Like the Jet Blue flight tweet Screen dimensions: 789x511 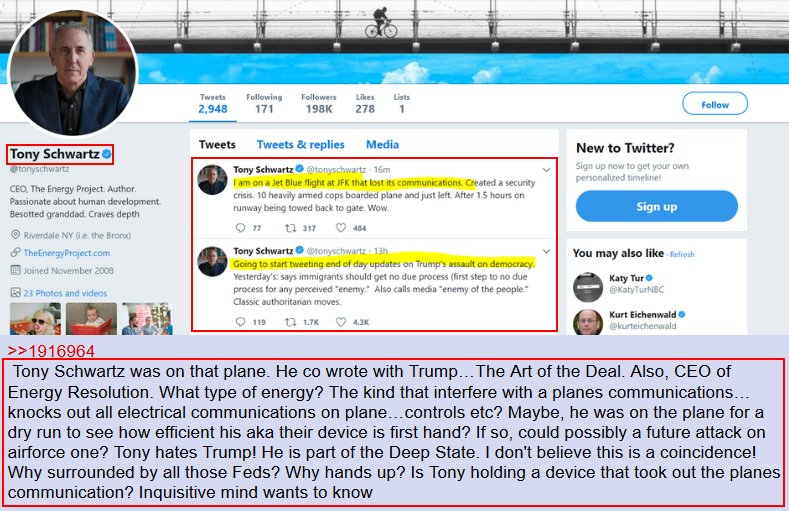click(x=341, y=228)
